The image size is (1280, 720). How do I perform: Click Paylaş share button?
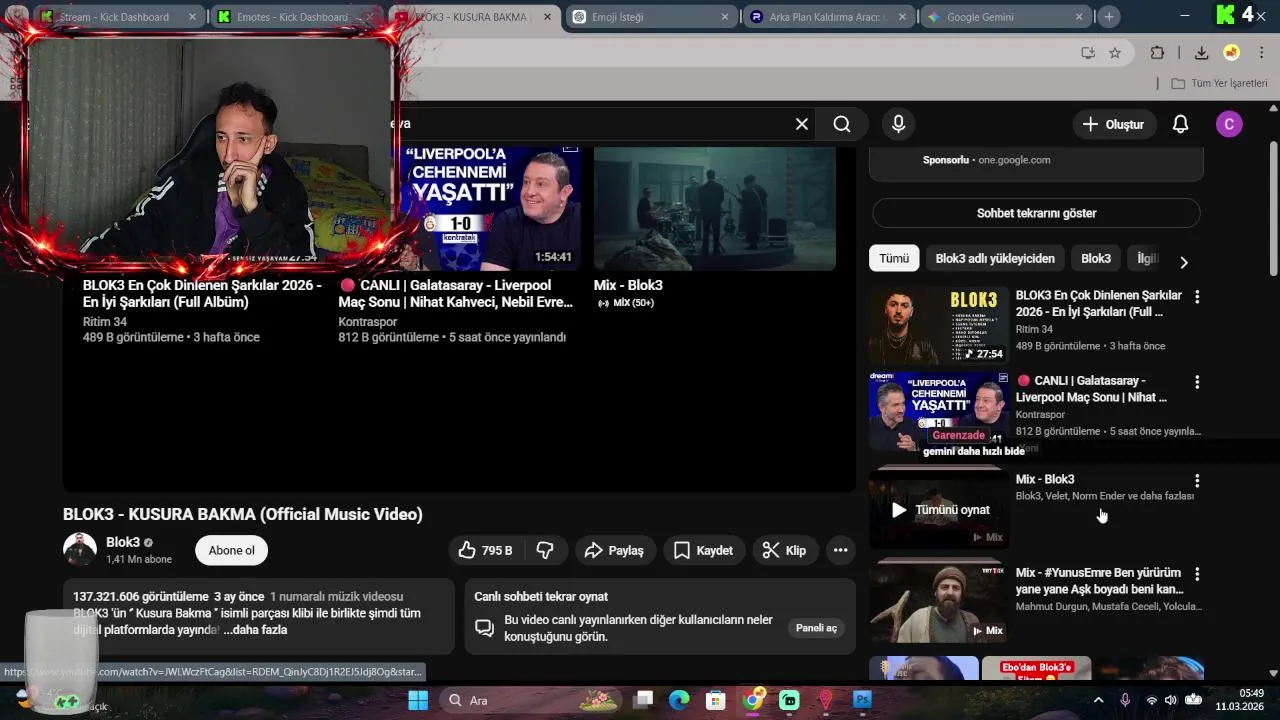click(x=615, y=550)
